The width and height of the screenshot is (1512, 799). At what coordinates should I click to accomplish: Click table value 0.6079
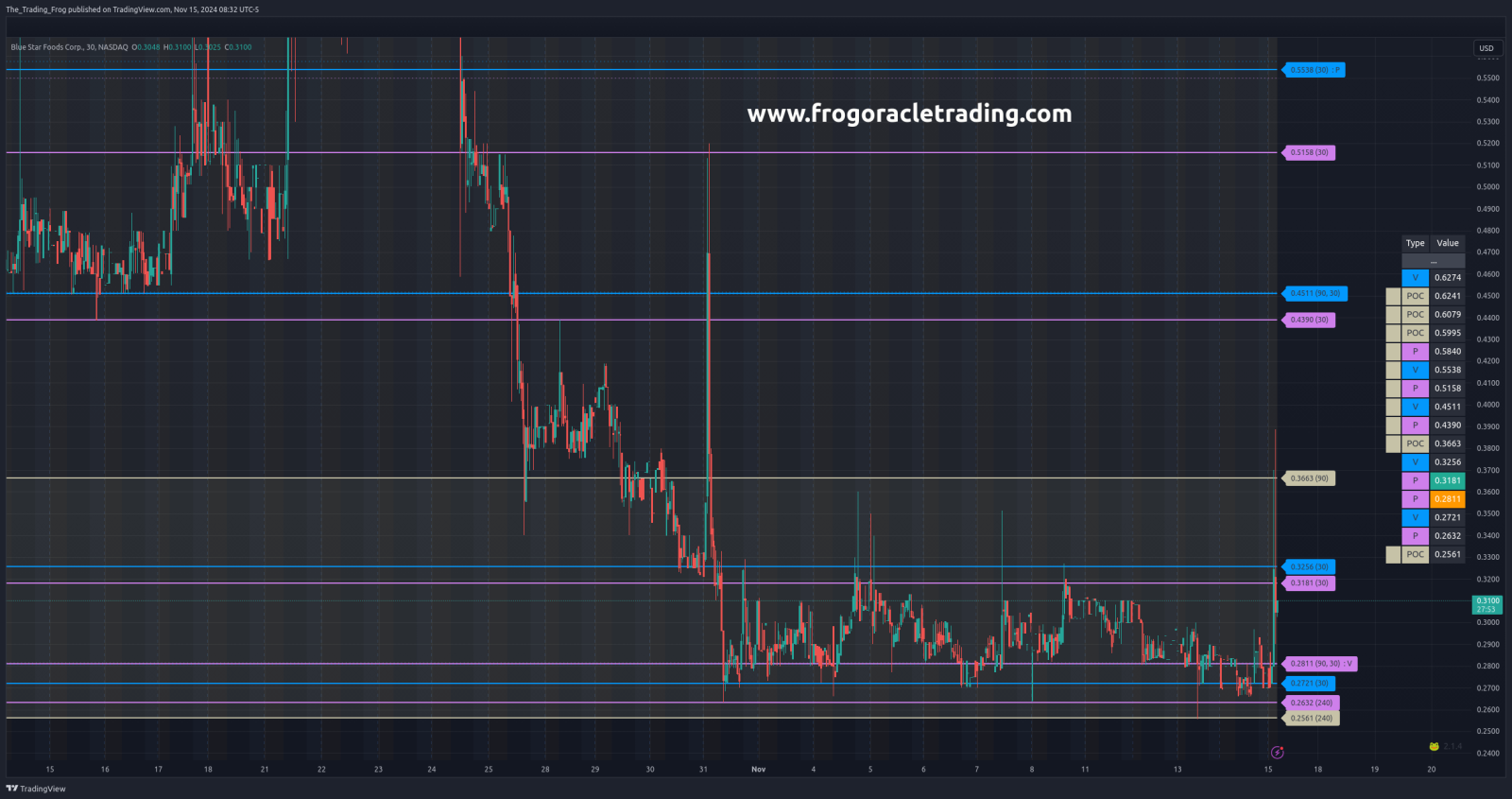(1448, 315)
